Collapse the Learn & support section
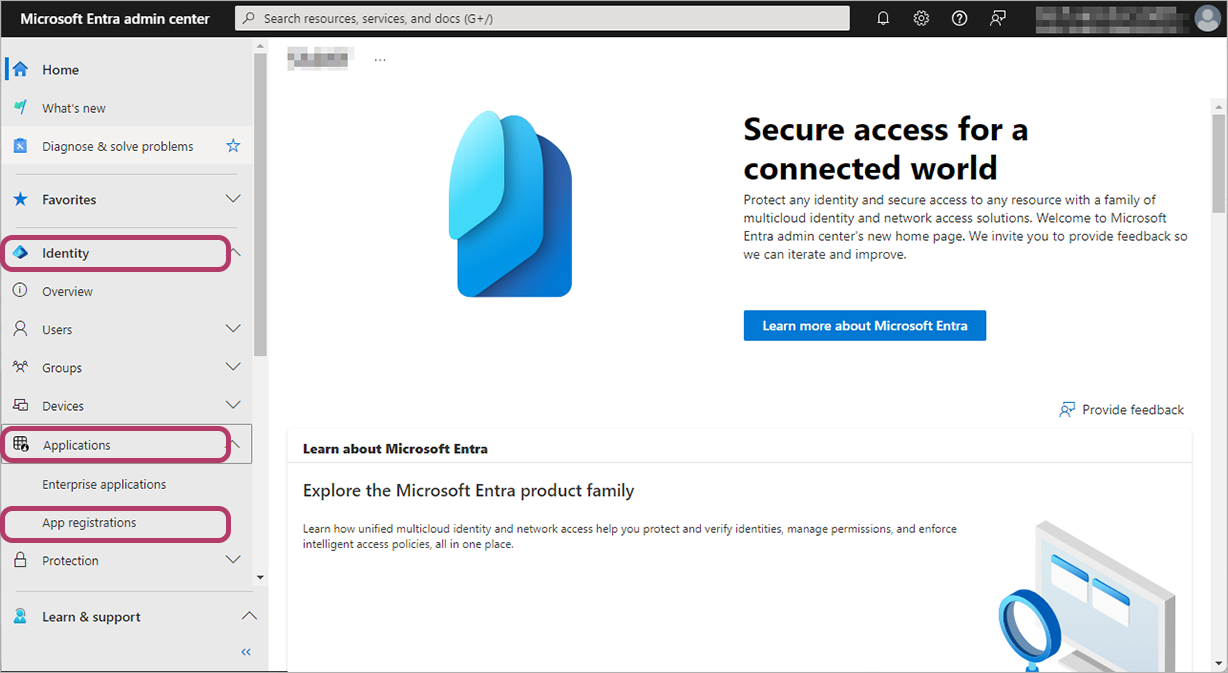The width and height of the screenshot is (1228, 673). click(249, 616)
